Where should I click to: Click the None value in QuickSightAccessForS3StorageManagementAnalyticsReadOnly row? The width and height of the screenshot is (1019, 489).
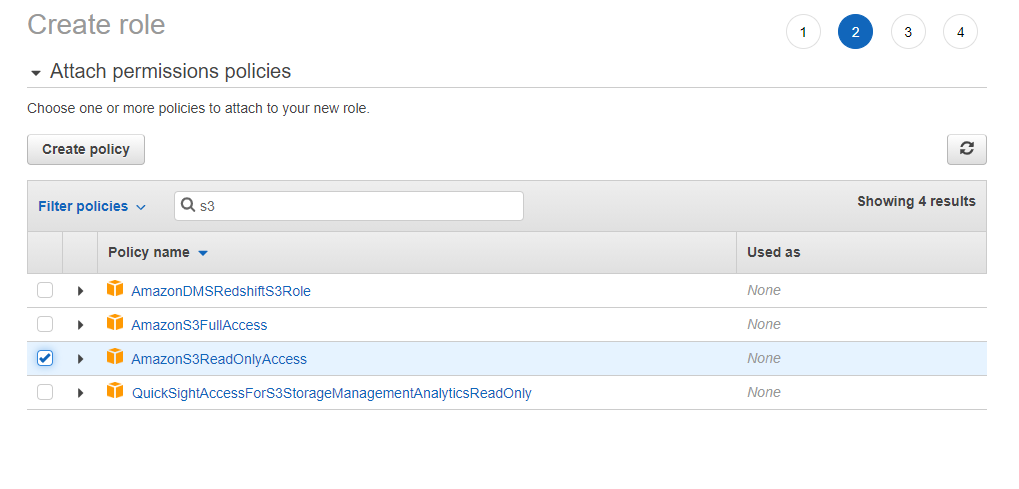pos(764,391)
